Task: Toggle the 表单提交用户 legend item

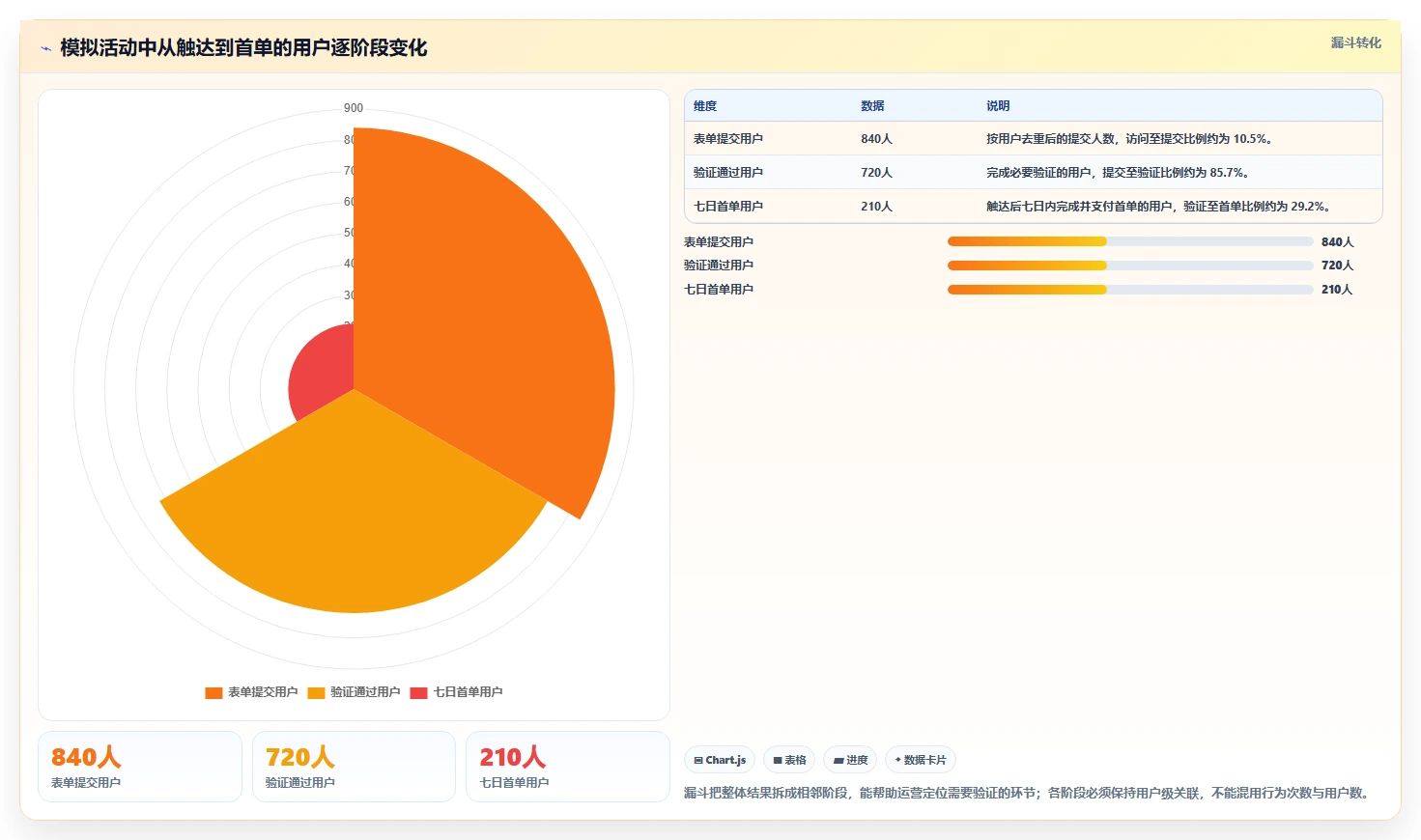Action: tap(251, 692)
